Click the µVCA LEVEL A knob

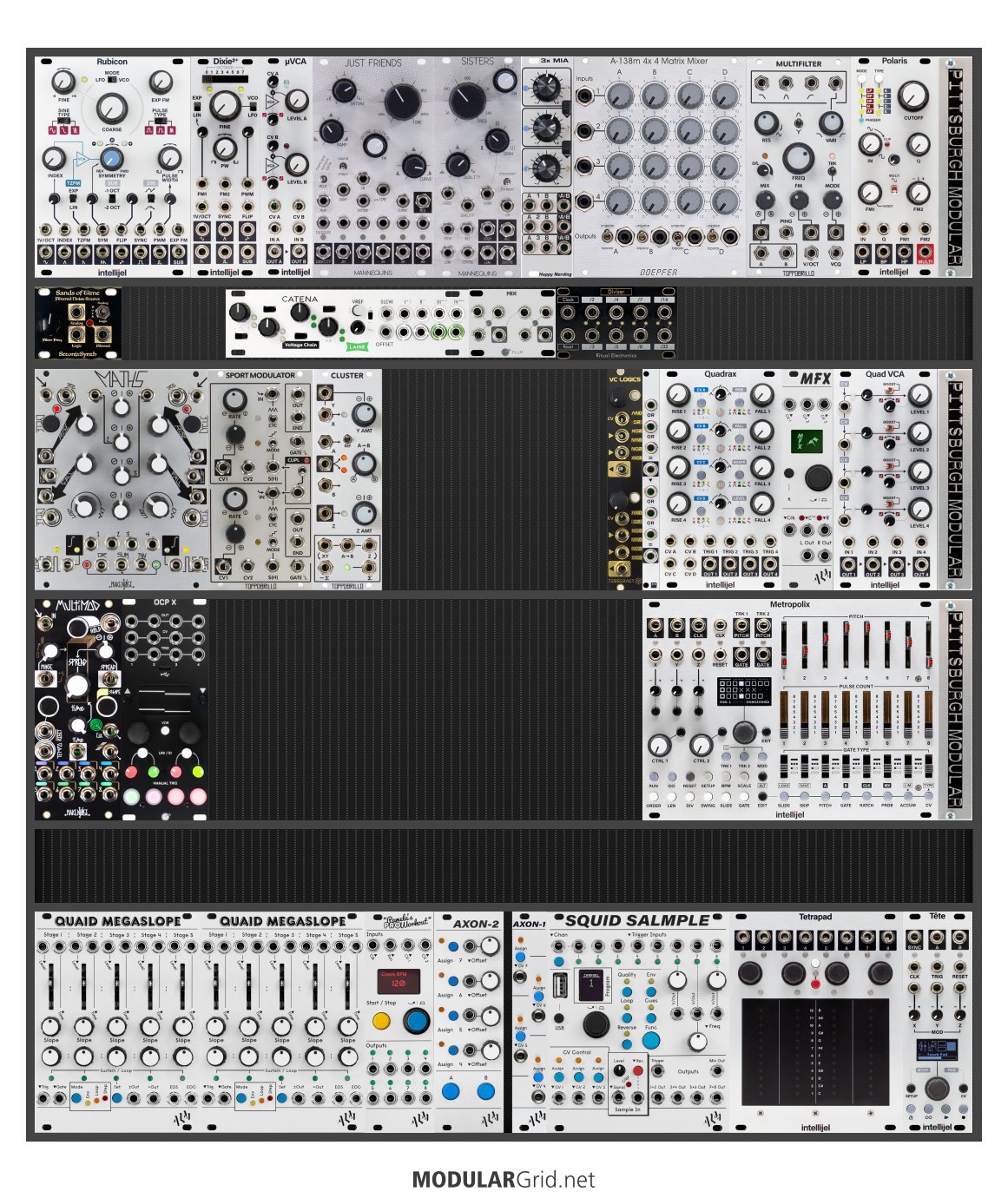(297, 99)
